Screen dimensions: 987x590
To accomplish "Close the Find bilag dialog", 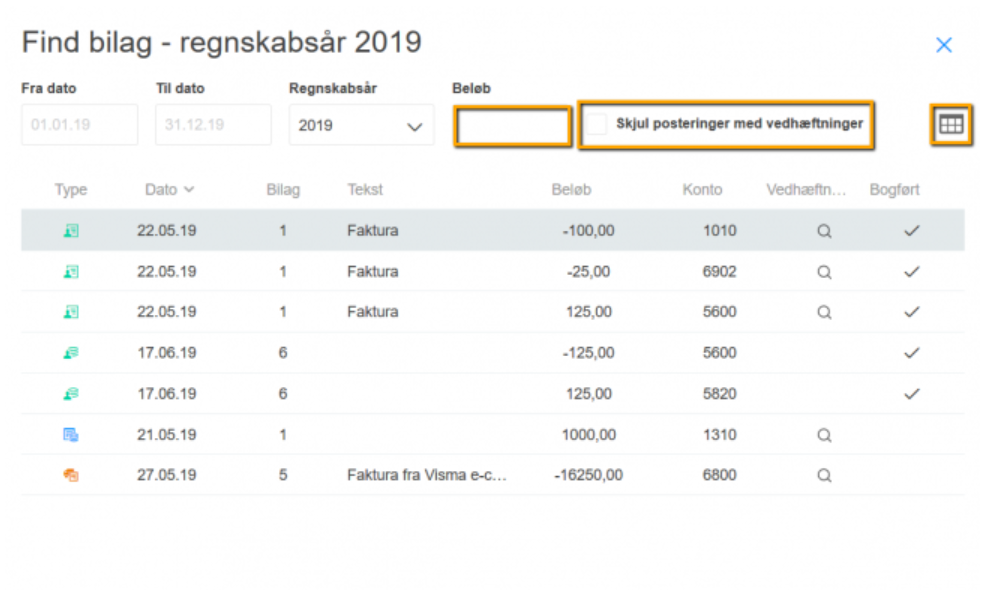I will point(943,45).
